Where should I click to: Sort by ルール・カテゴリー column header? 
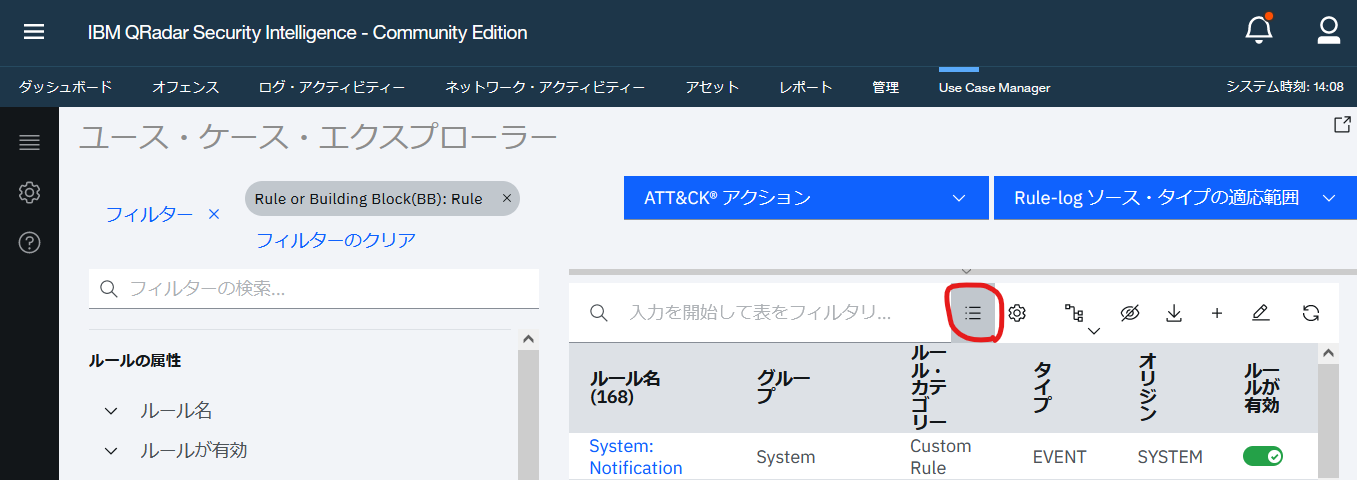click(x=929, y=388)
